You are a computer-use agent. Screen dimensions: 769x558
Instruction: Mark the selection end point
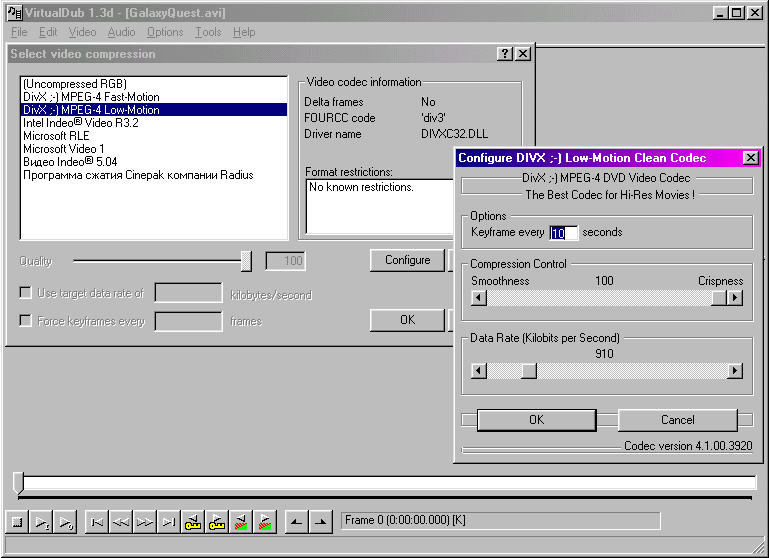[320, 522]
